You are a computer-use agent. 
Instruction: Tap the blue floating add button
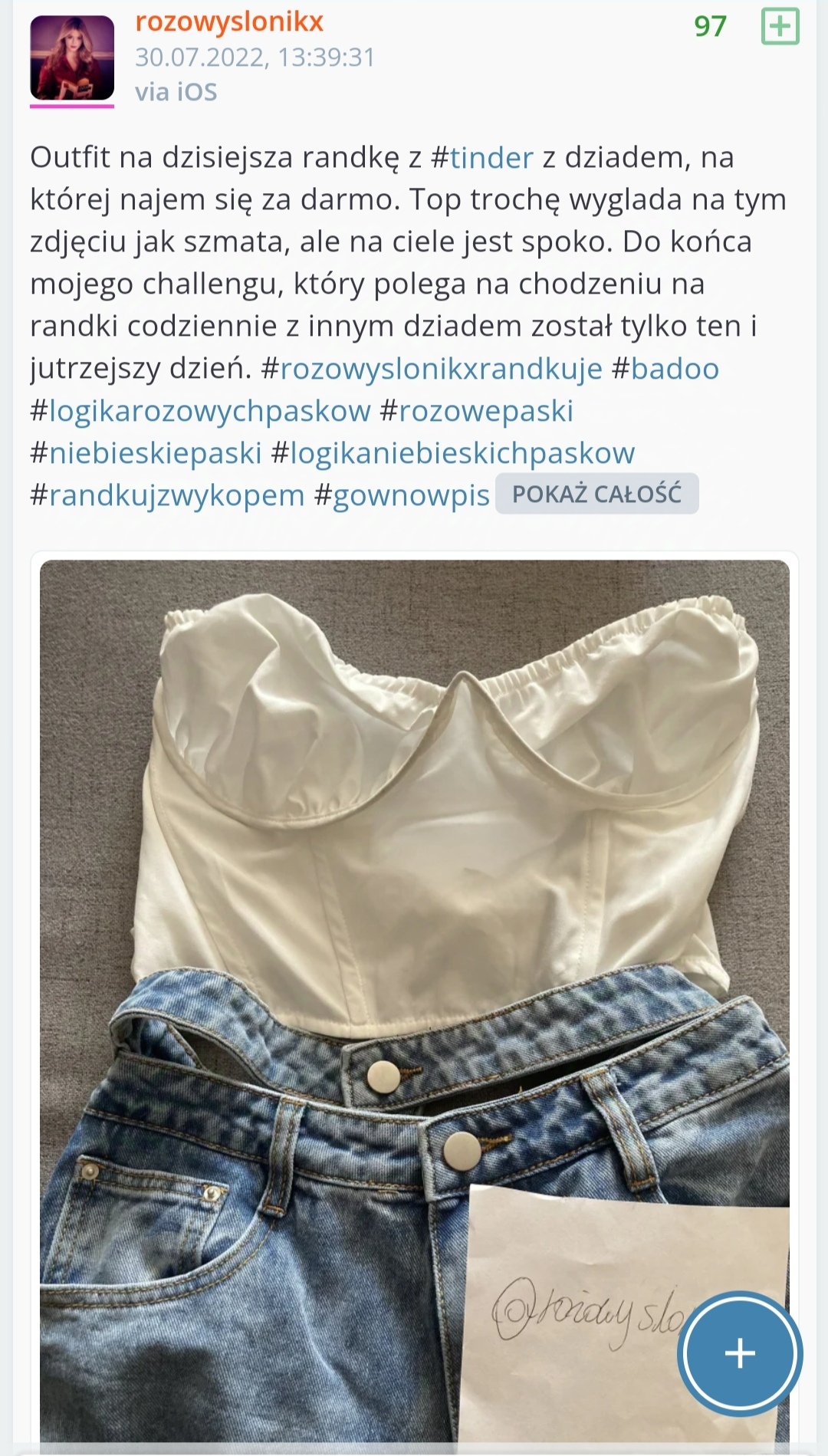[740, 1353]
